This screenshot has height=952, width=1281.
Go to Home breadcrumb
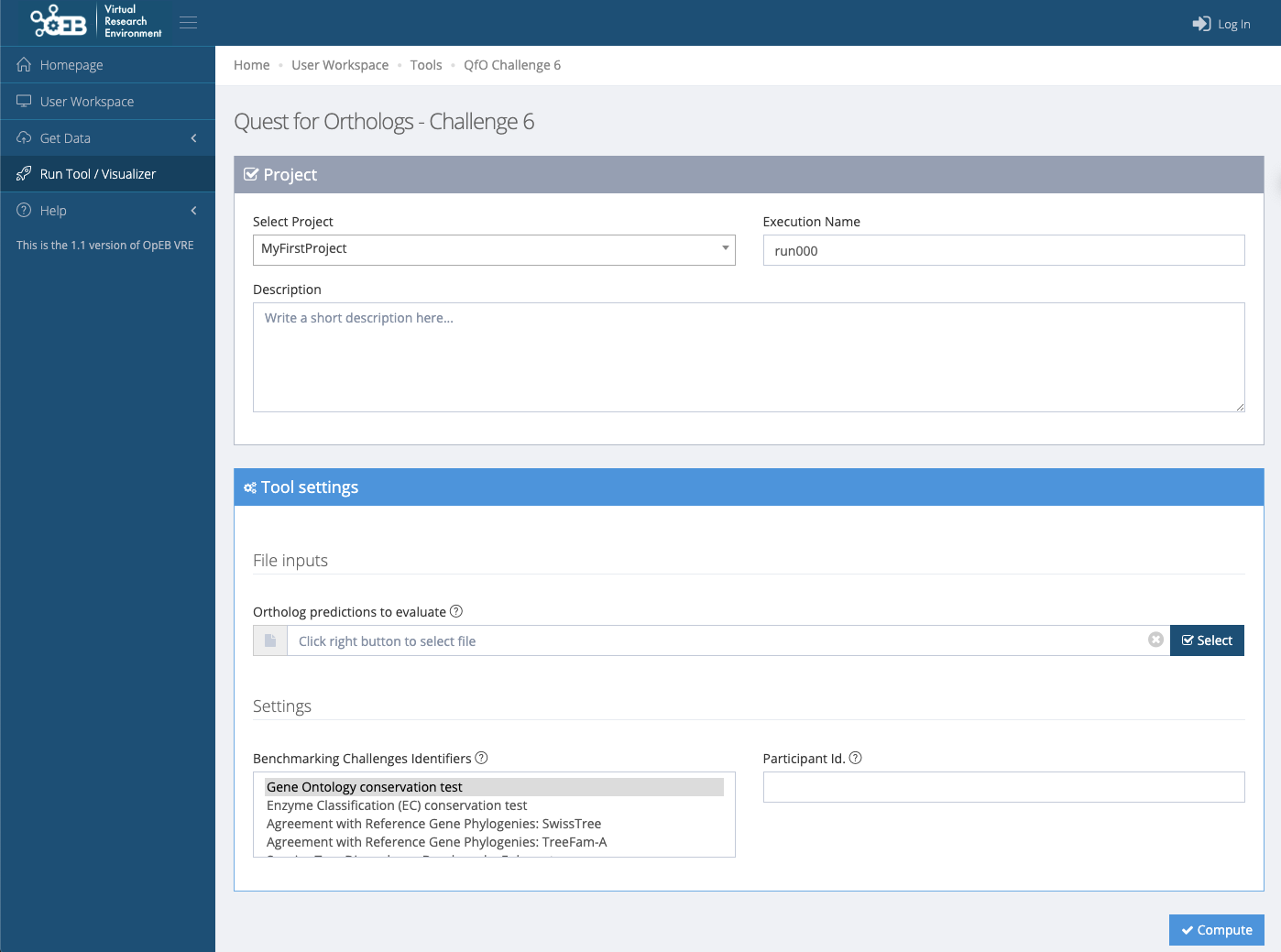[252, 65]
